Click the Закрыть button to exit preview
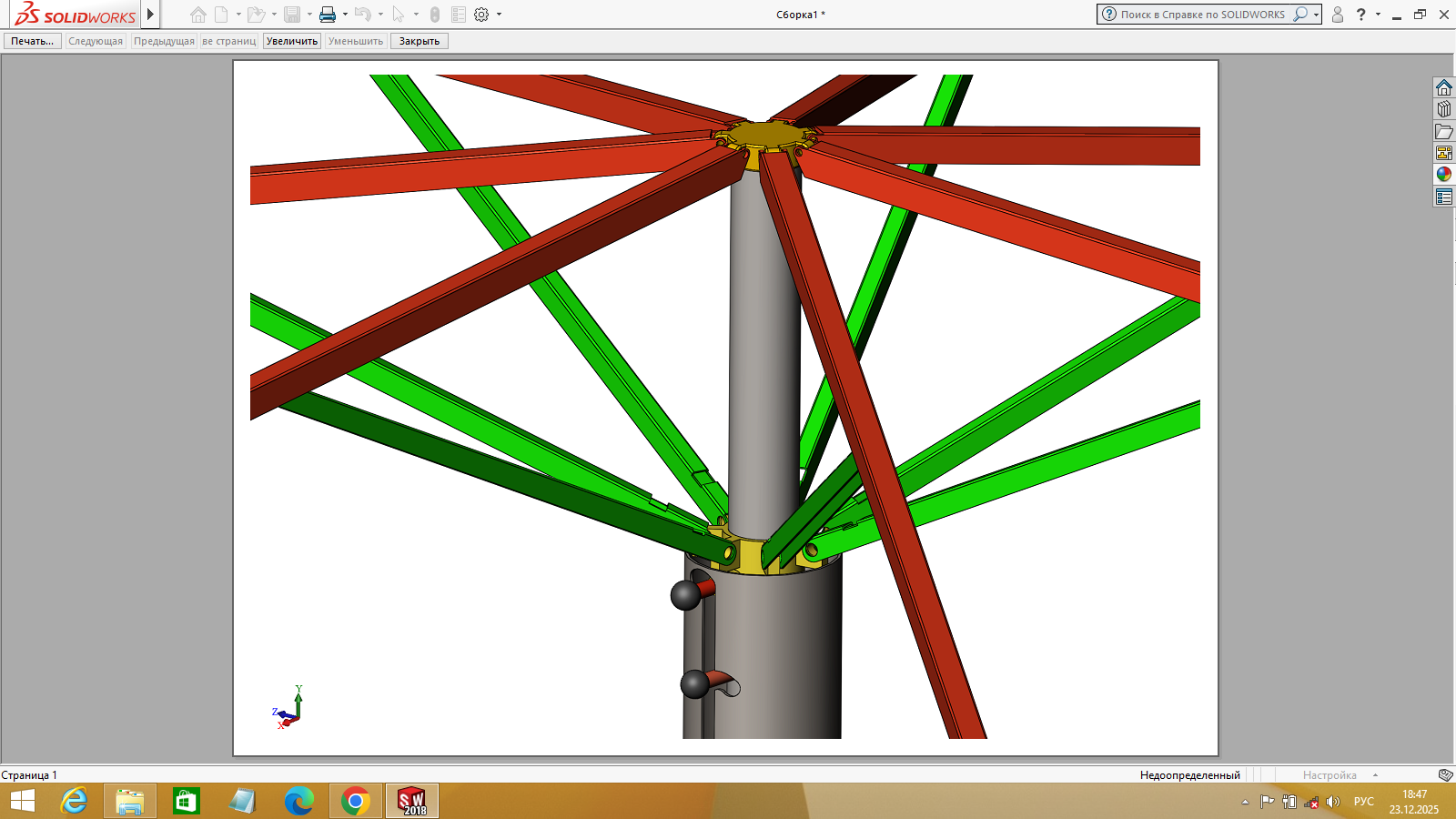 (x=419, y=41)
